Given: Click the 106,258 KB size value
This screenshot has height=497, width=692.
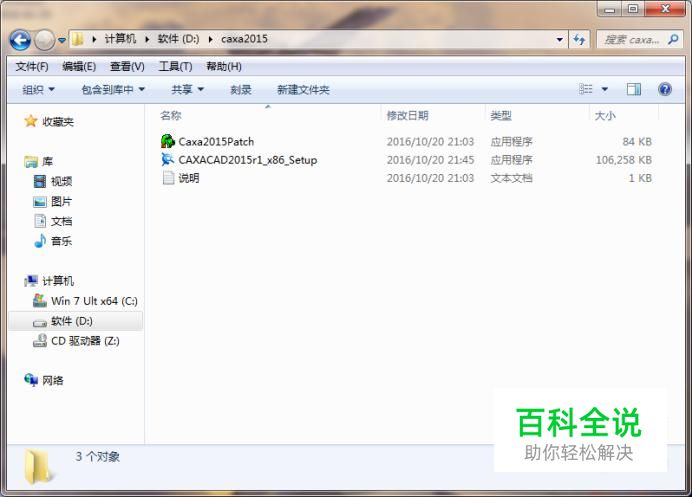Looking at the screenshot, I should (624, 160).
